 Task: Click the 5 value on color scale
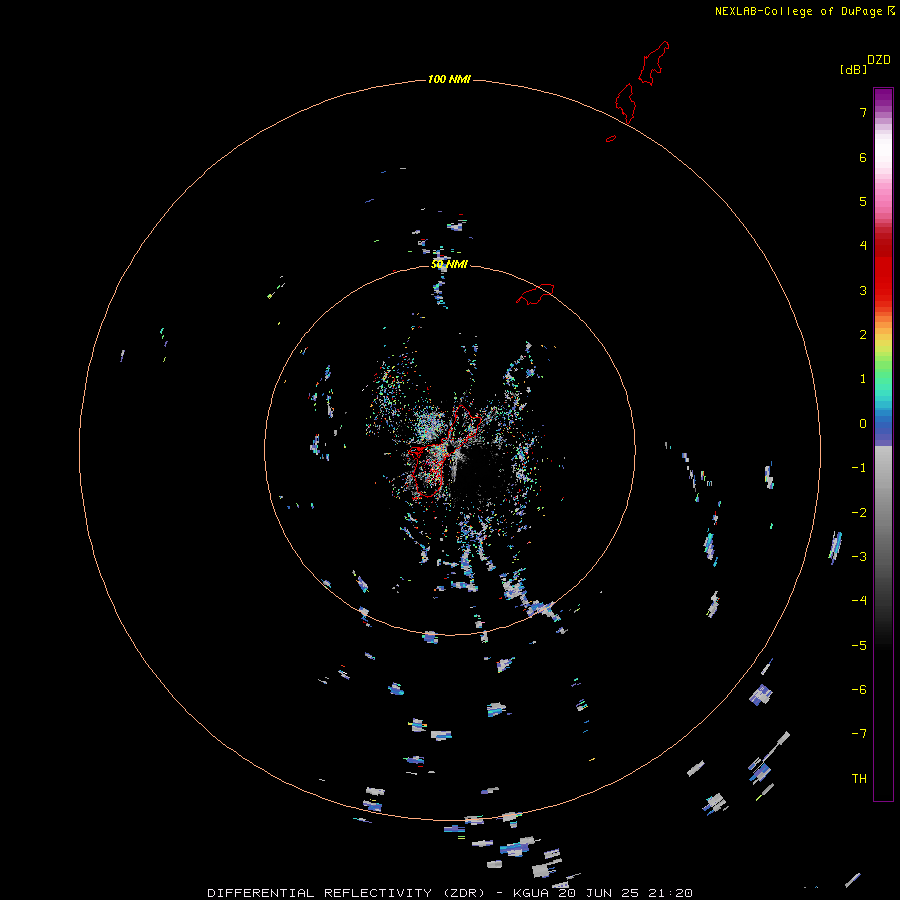[863, 201]
